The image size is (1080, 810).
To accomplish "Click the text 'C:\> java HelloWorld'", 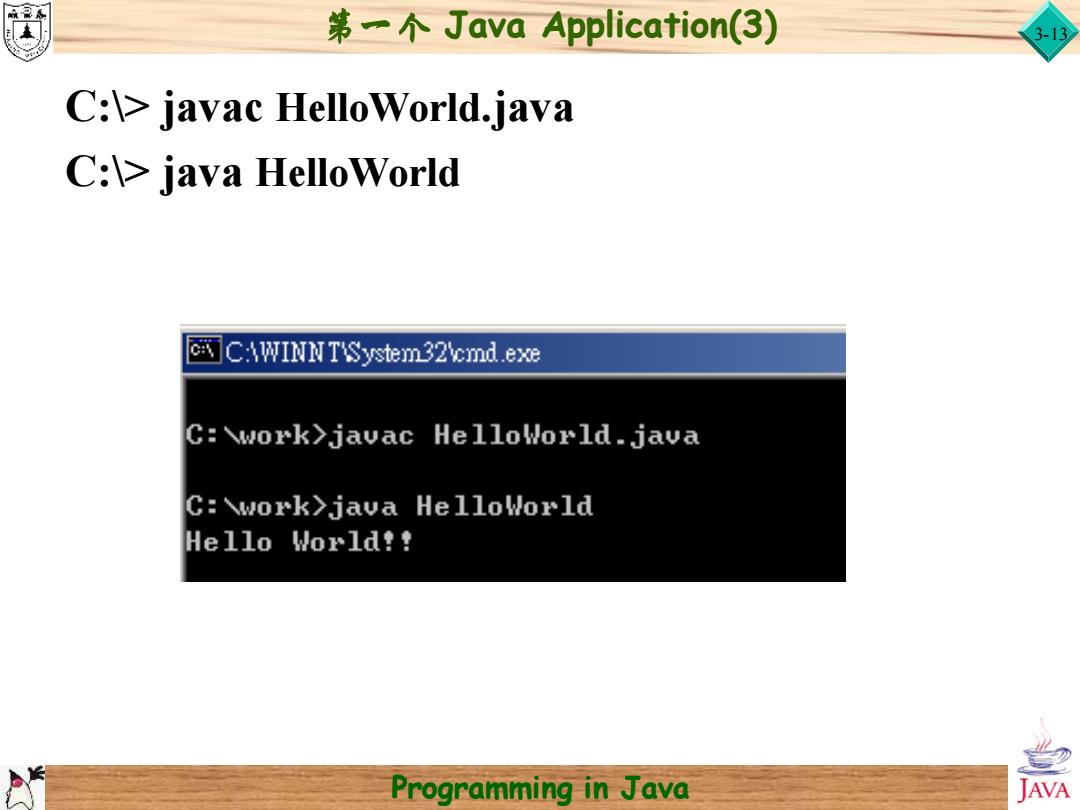I will pyautogui.click(x=262, y=173).
